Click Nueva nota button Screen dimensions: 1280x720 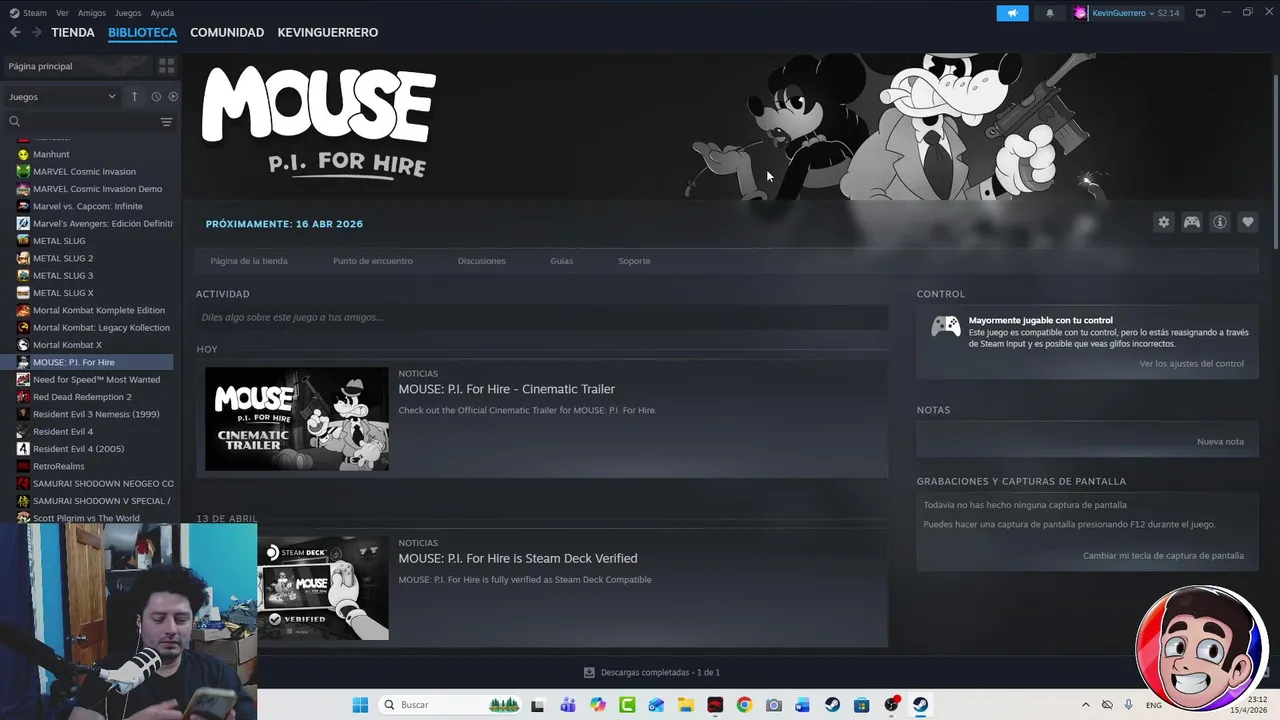1220,442
